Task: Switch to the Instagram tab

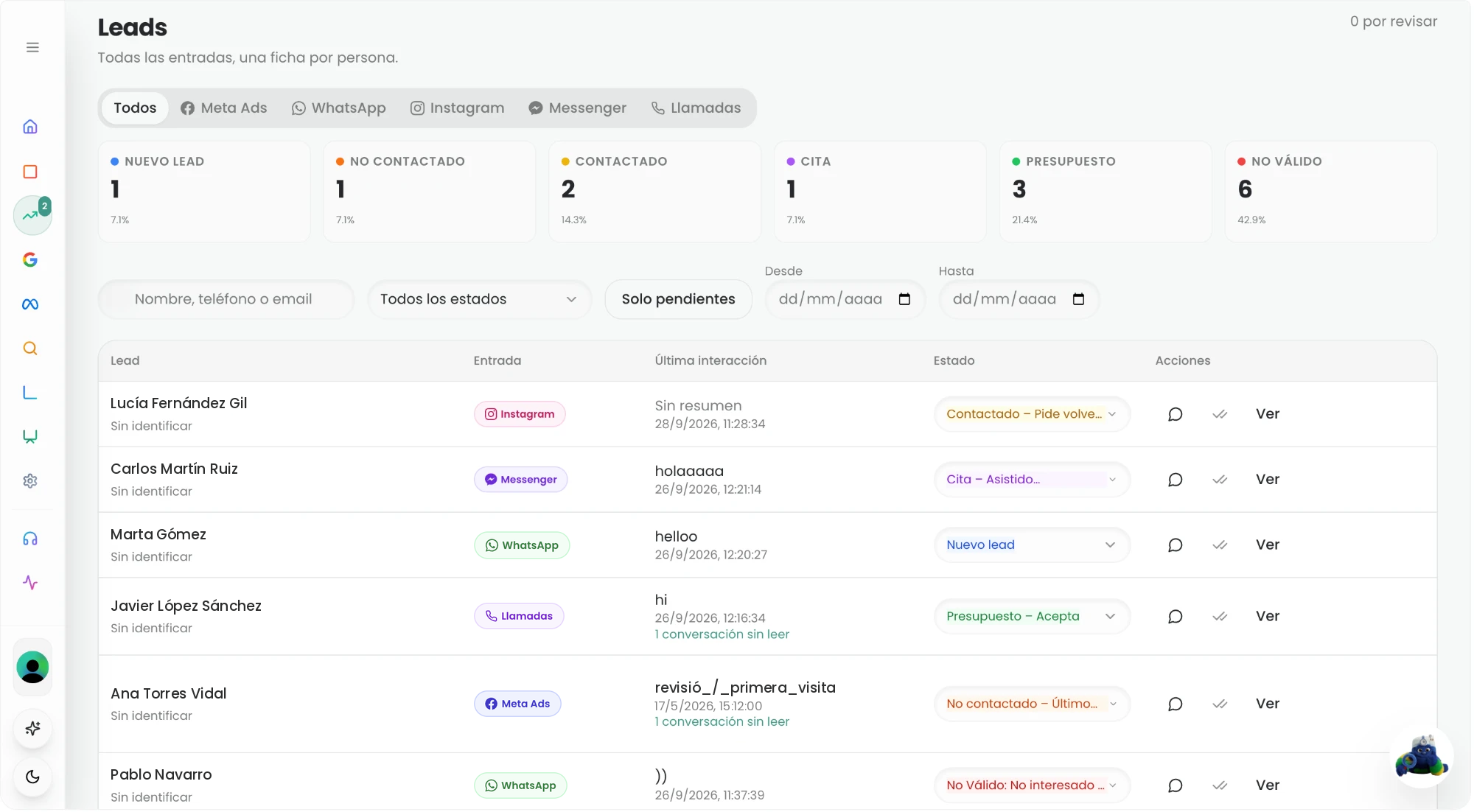Action: (x=458, y=108)
